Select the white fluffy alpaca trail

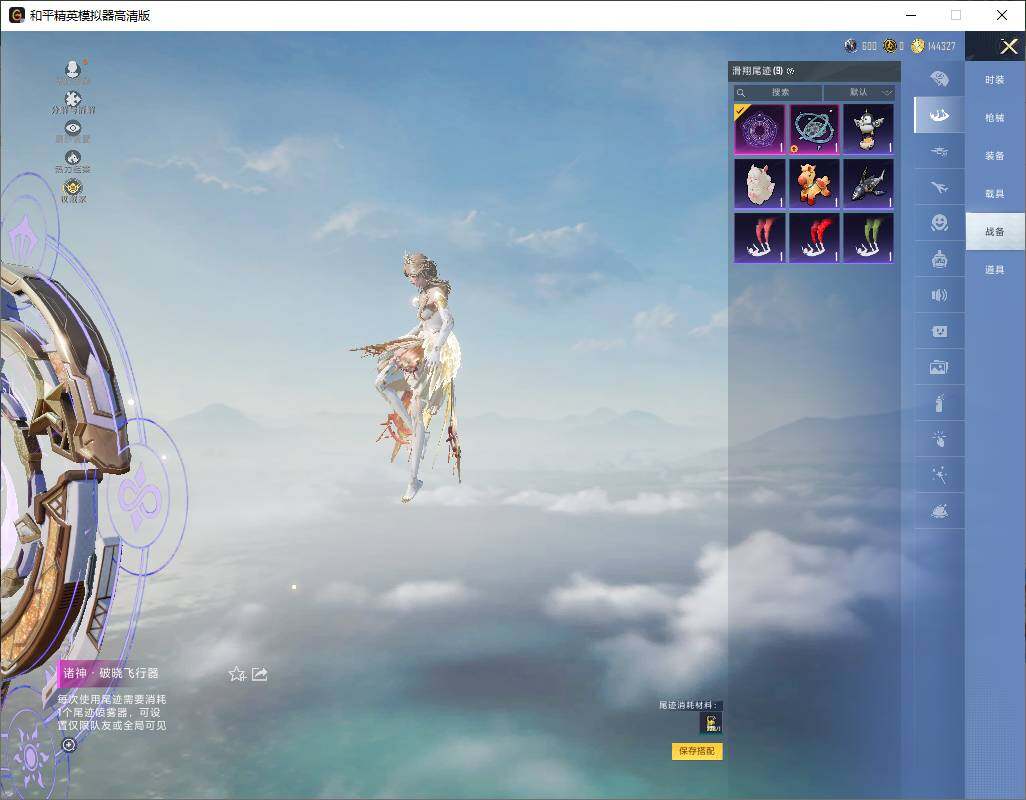[759, 184]
